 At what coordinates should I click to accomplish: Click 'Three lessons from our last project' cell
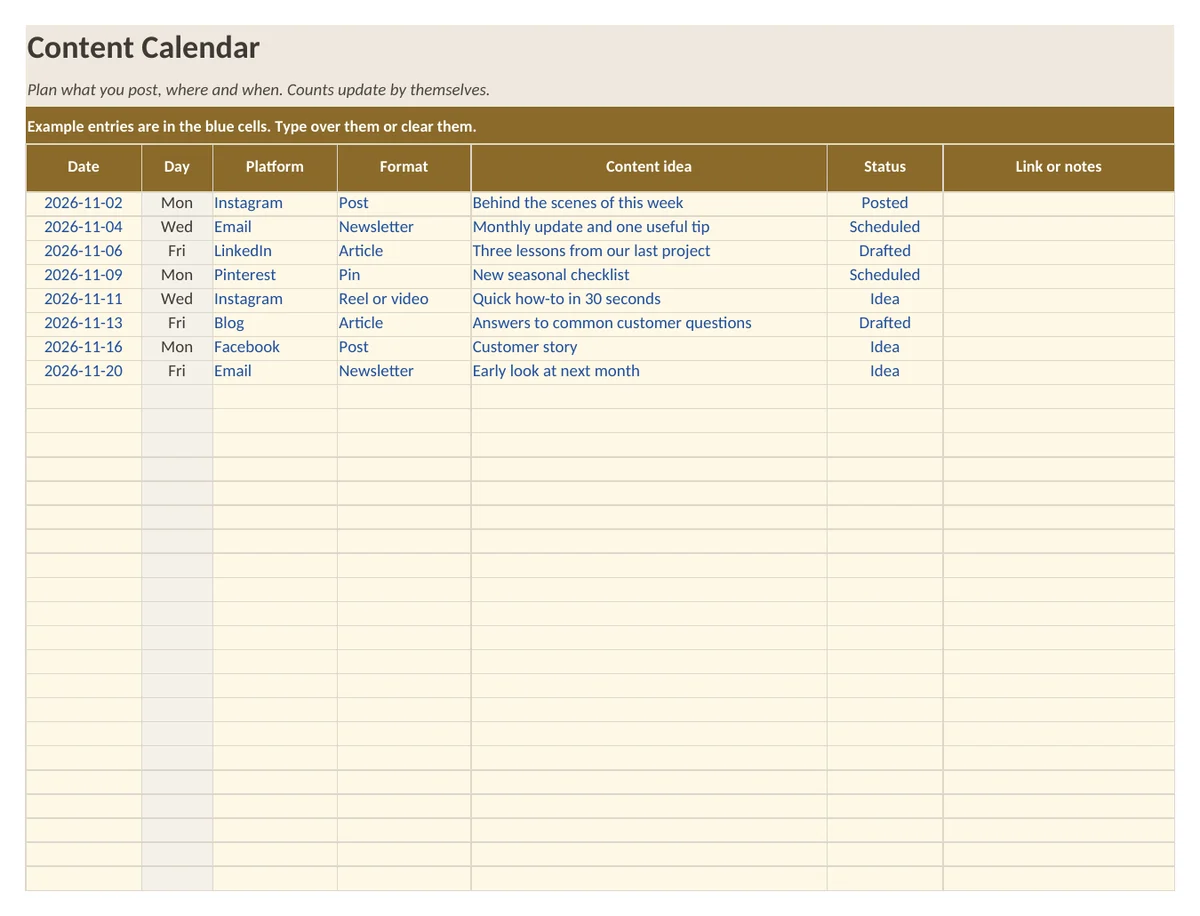(x=649, y=251)
